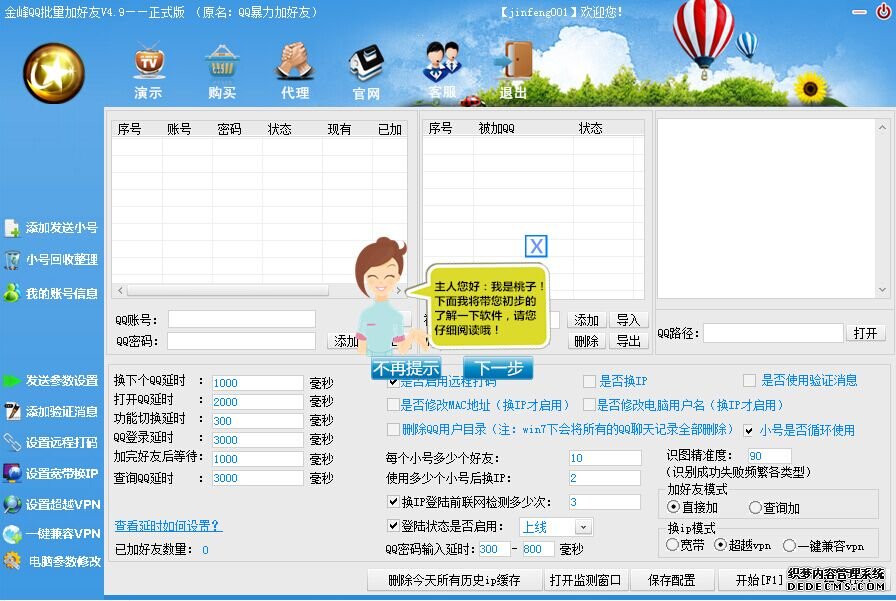Enable the 是否换IP checkbox
Viewport: 896px width, 601px height.
click(x=590, y=381)
